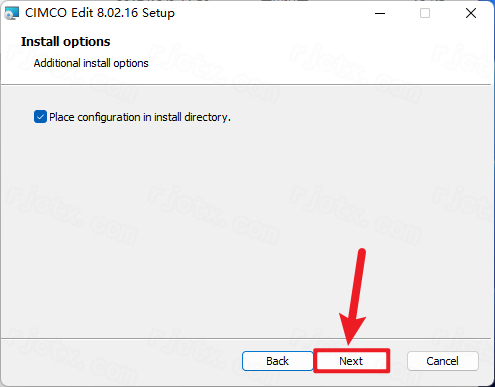Viewport: 495px width, 387px height.
Task: Click the CIMCO Edit installer title icon
Action: pyautogui.click(x=12, y=13)
